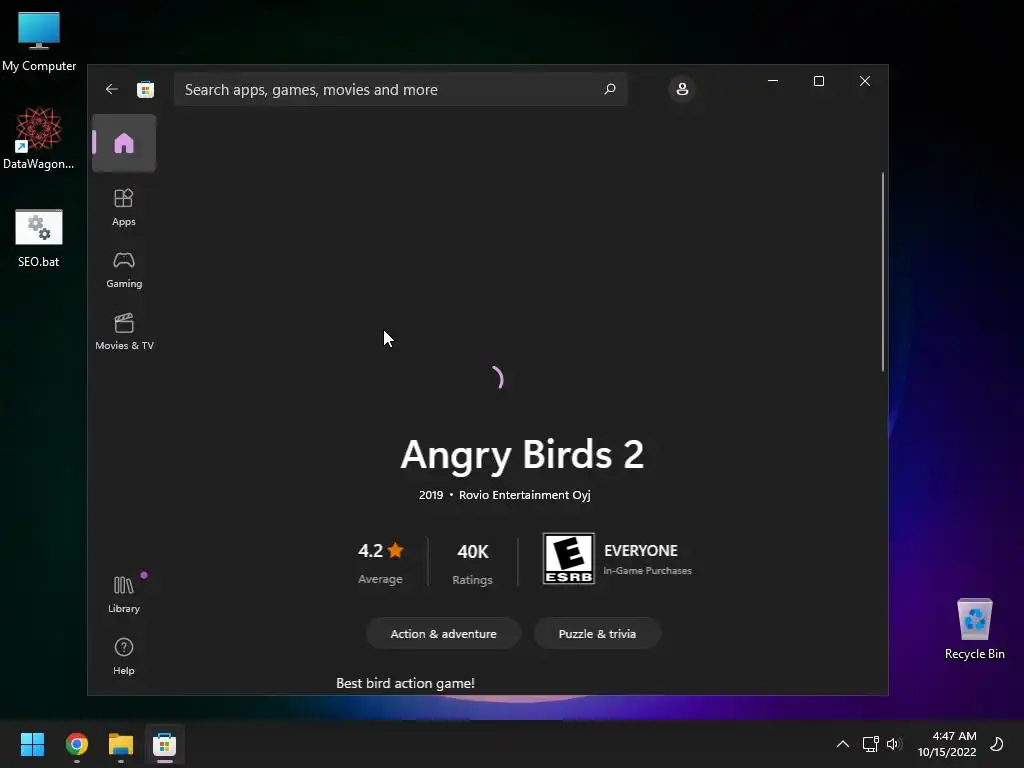Click the volume speaker tray icon
The image size is (1024, 768).
tap(894, 744)
